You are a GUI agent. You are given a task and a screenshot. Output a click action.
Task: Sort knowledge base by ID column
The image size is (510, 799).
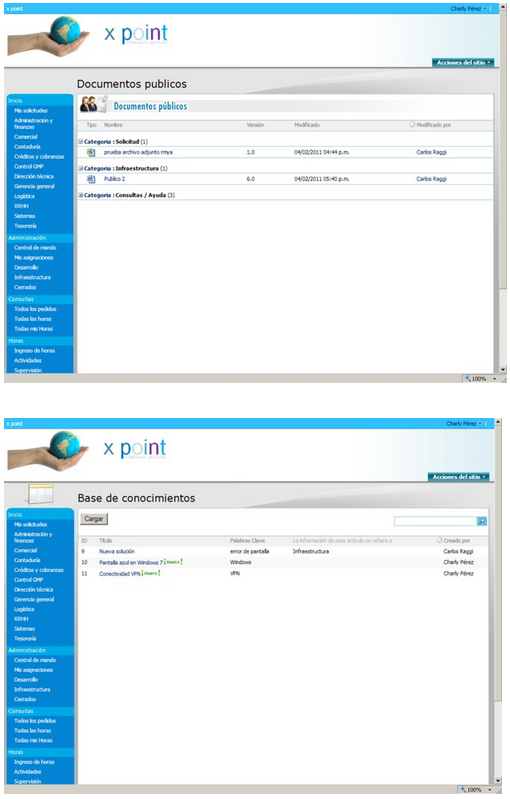[x=84, y=540]
